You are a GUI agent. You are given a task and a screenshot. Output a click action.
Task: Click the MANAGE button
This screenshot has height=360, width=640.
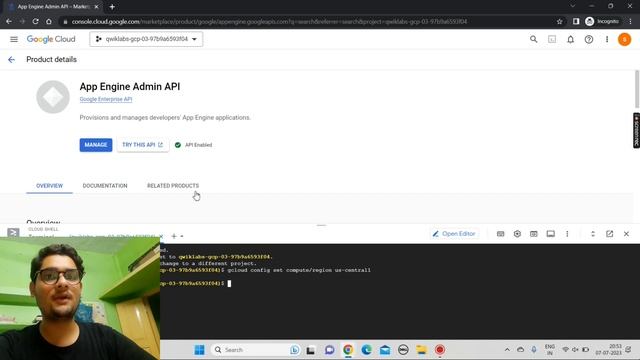pyautogui.click(x=96, y=145)
